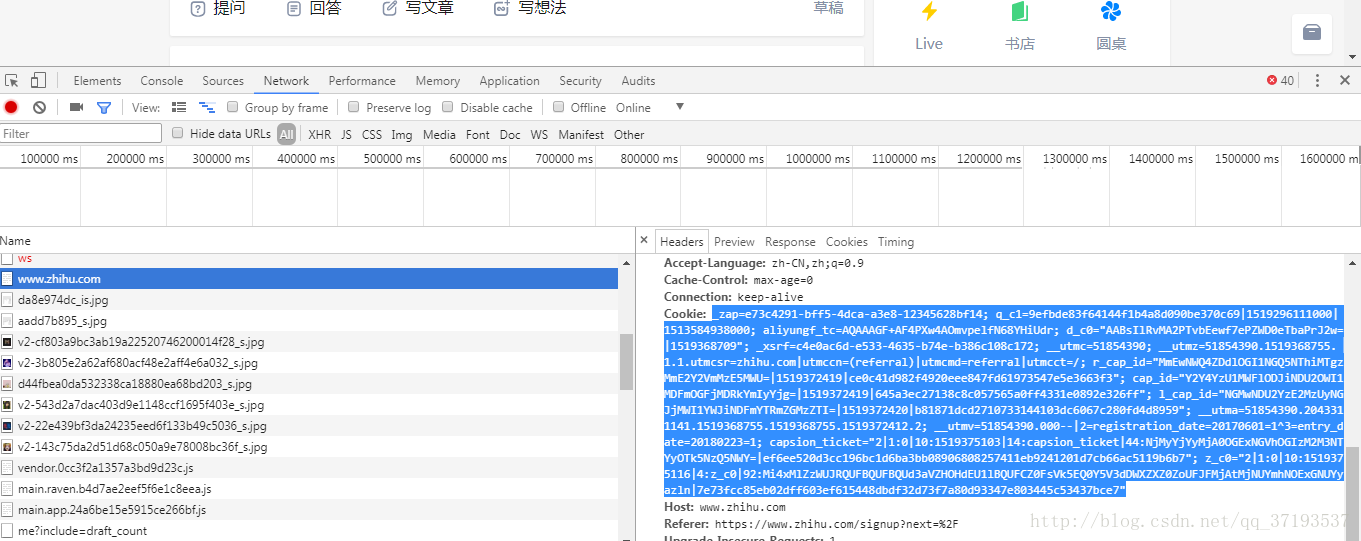The width and height of the screenshot is (1361, 541).
Task: Select the All filter button
Action: [287, 134]
